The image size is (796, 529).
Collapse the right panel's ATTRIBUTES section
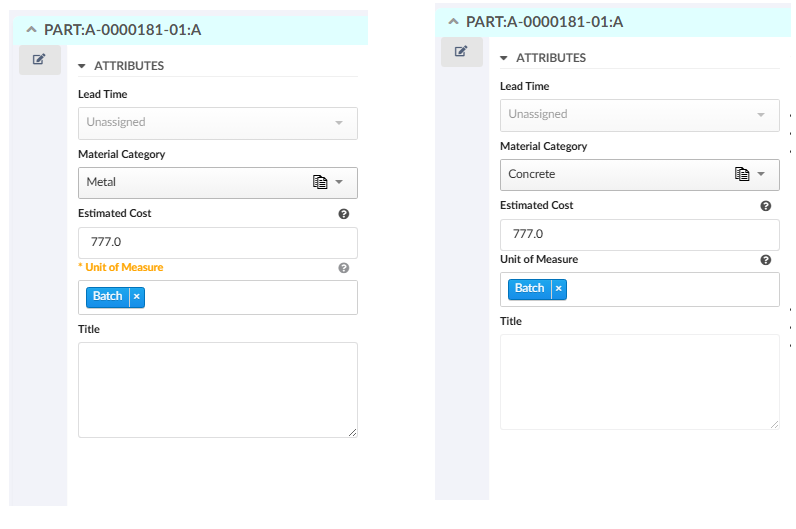click(504, 58)
